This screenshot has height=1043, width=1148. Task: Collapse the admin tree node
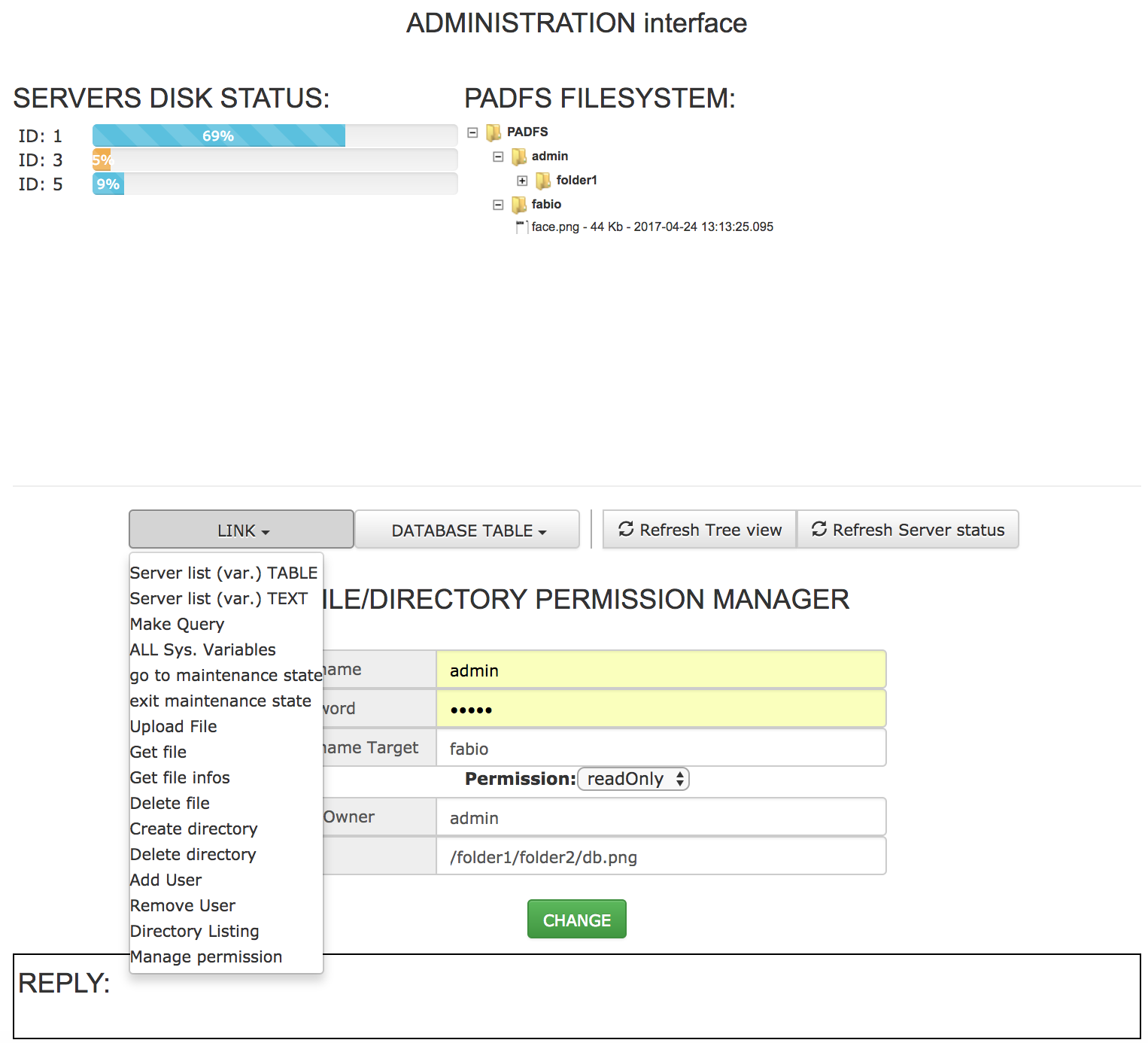click(497, 157)
